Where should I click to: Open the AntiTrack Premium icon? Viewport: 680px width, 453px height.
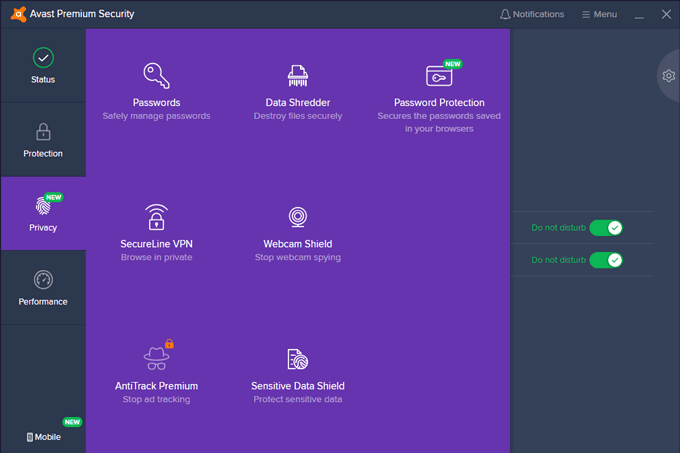156,358
